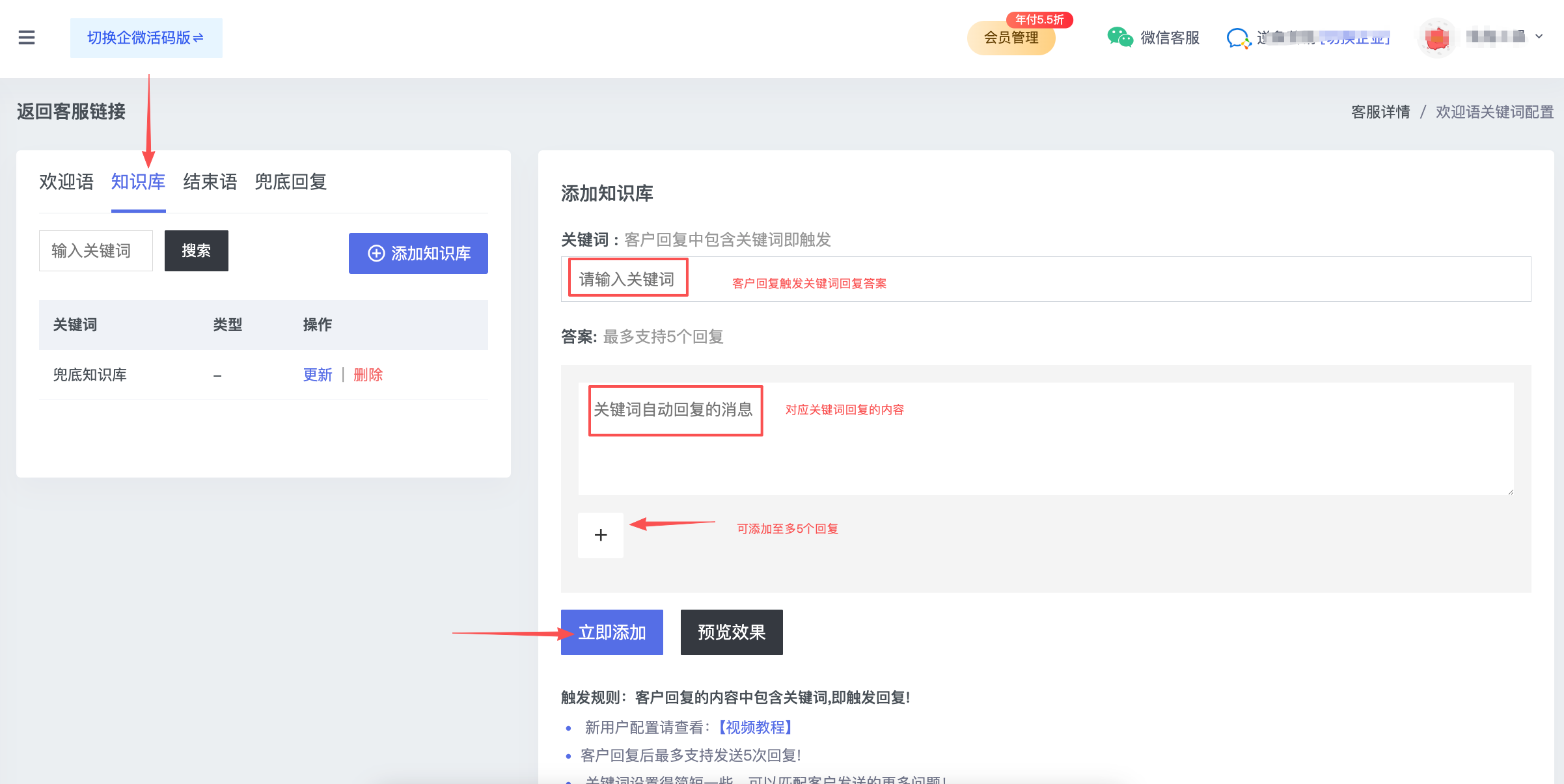Click the 添加知识库 panel heading
Screen dimensions: 1564x784
pos(607,193)
